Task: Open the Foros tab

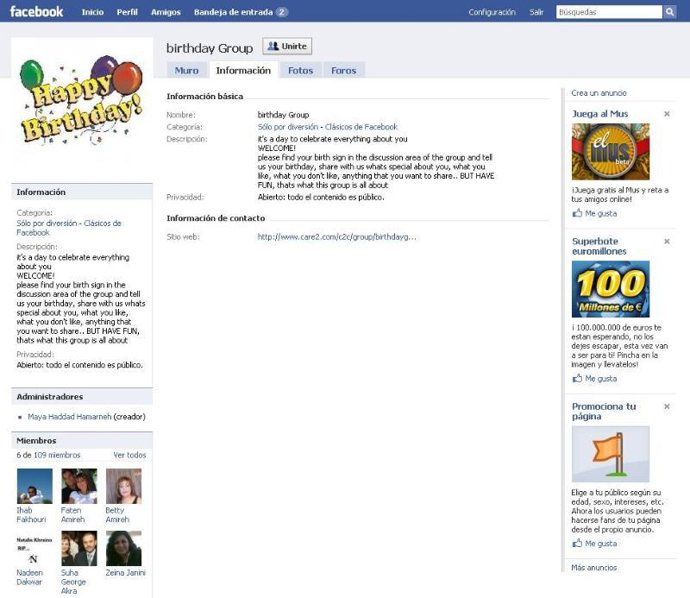Action: (344, 70)
